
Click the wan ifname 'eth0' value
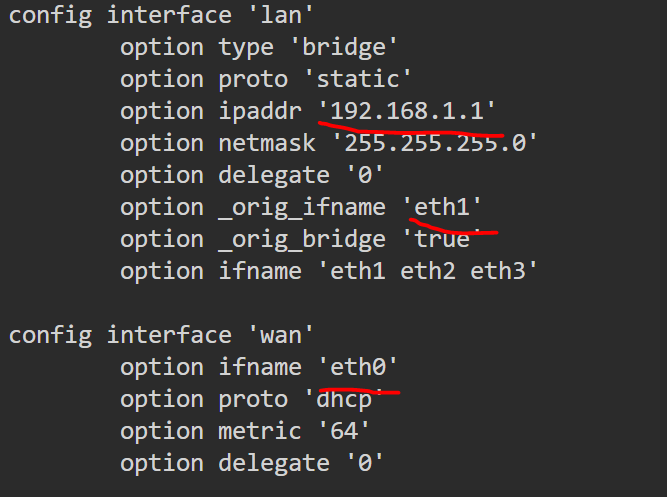[x=358, y=367]
